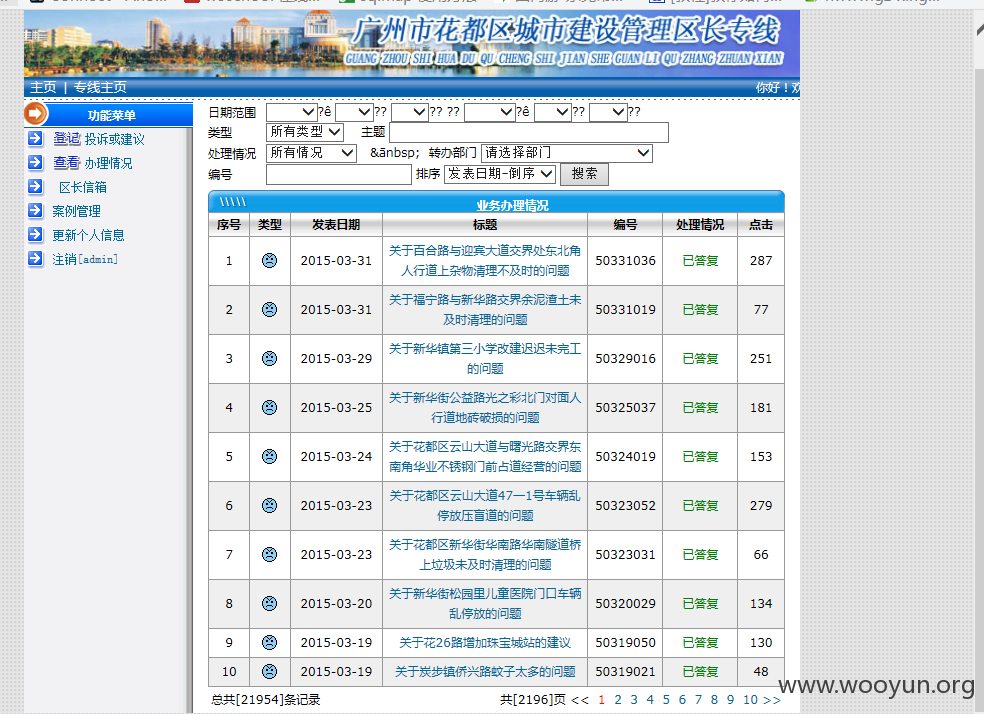Click the 50331036 number cell

[x=626, y=260]
